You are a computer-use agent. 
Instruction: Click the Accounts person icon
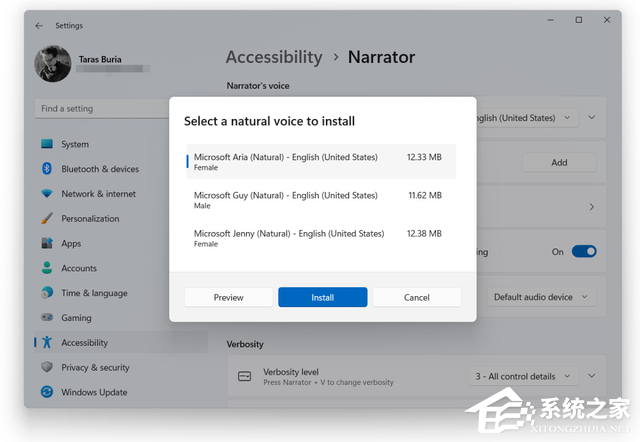coord(46,268)
